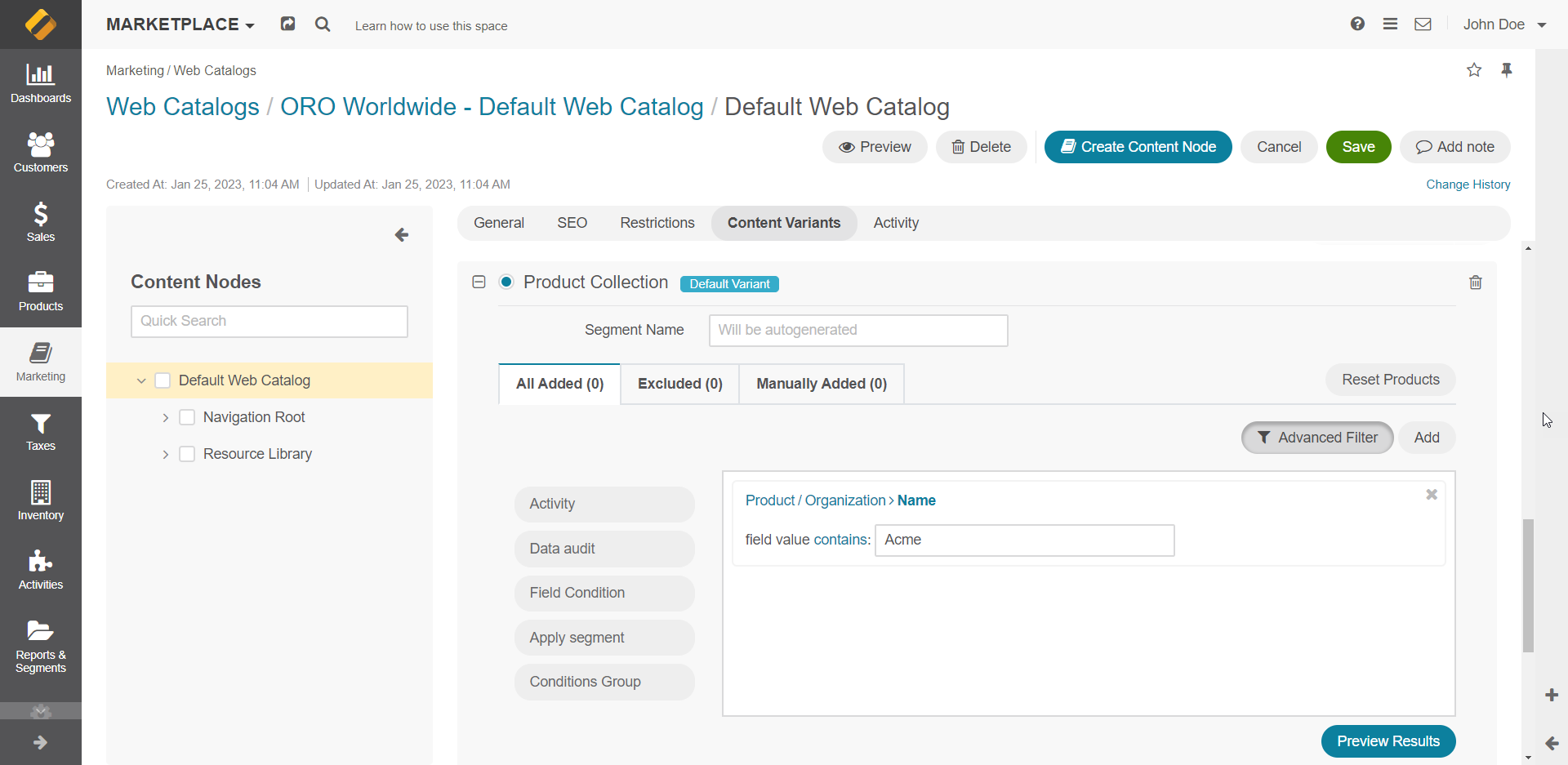This screenshot has height=765, width=1568.
Task: Open Reports & Segments sidebar menu
Action: coord(41,647)
